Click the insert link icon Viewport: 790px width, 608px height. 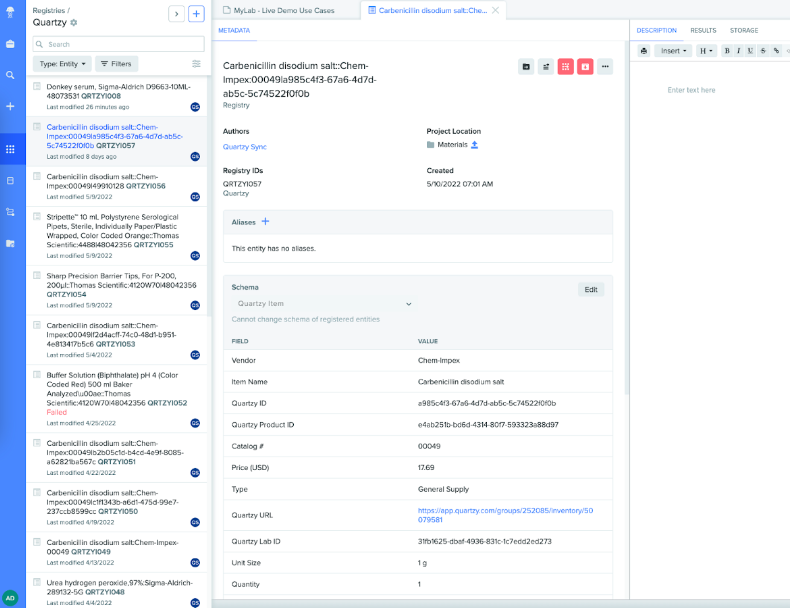pyautogui.click(x=776, y=51)
